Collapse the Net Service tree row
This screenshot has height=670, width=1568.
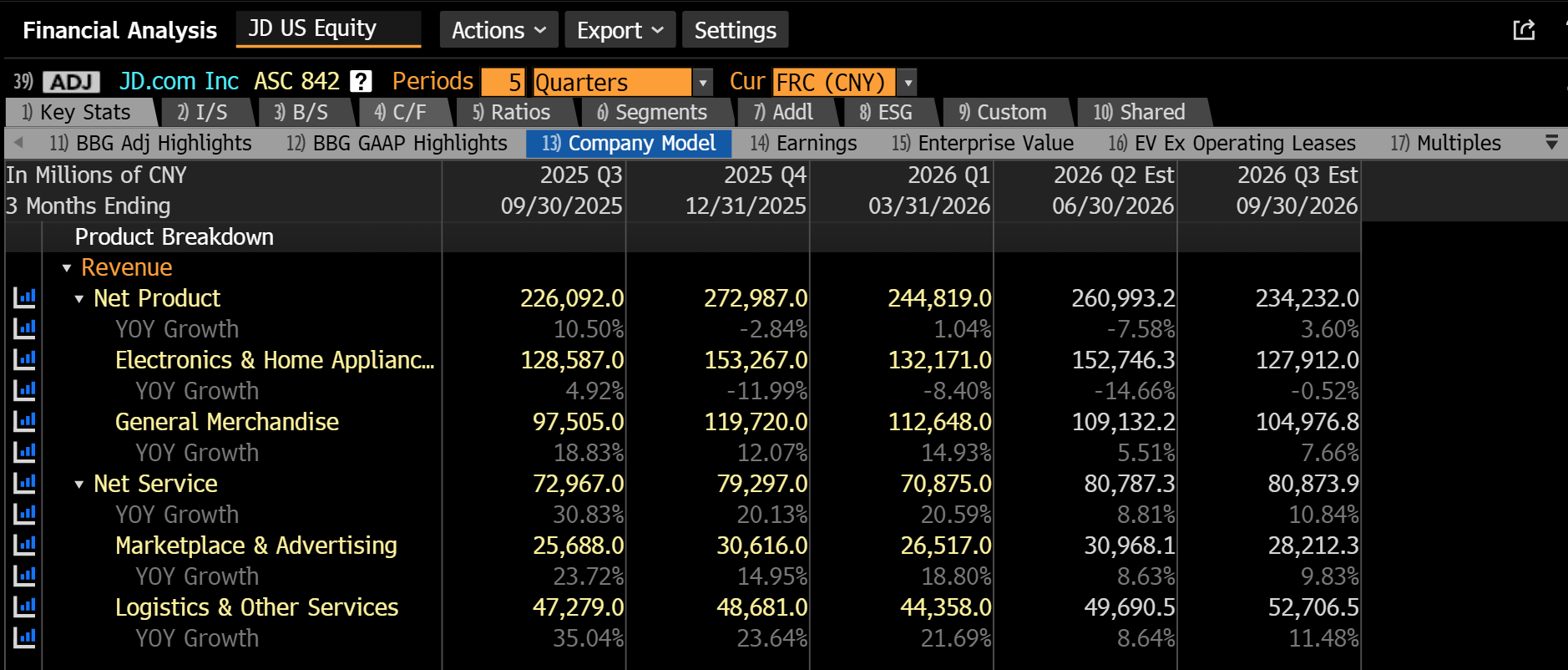click(x=79, y=485)
